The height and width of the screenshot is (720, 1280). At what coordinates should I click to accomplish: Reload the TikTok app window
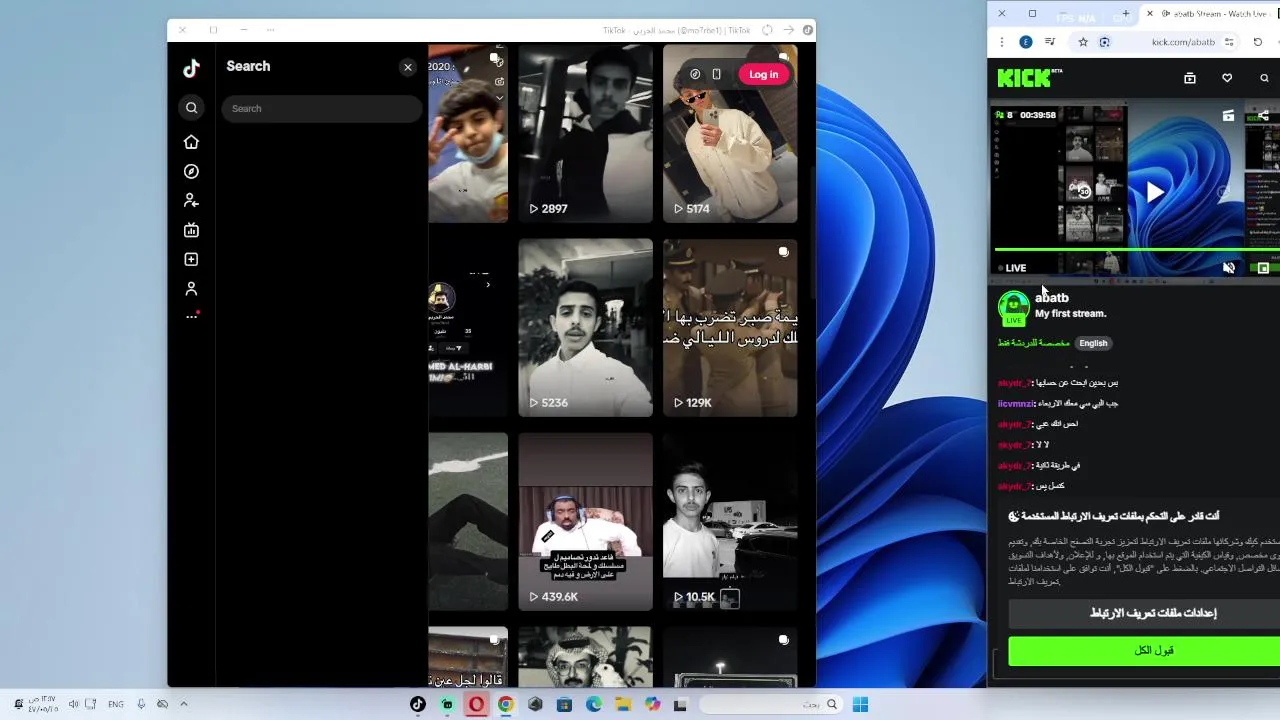pyautogui.click(x=767, y=30)
